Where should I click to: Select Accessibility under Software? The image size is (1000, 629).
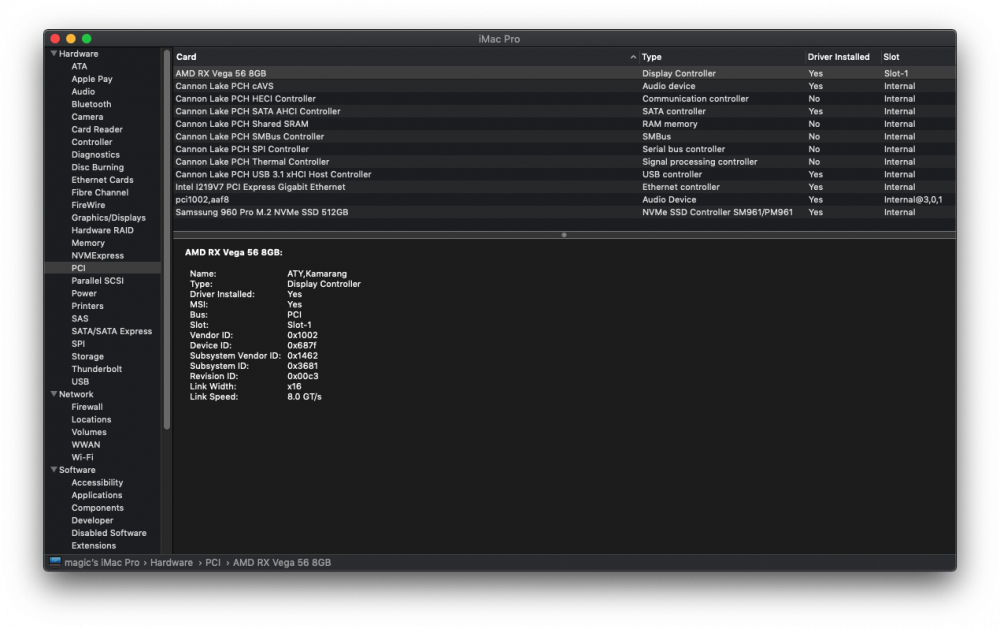97,482
